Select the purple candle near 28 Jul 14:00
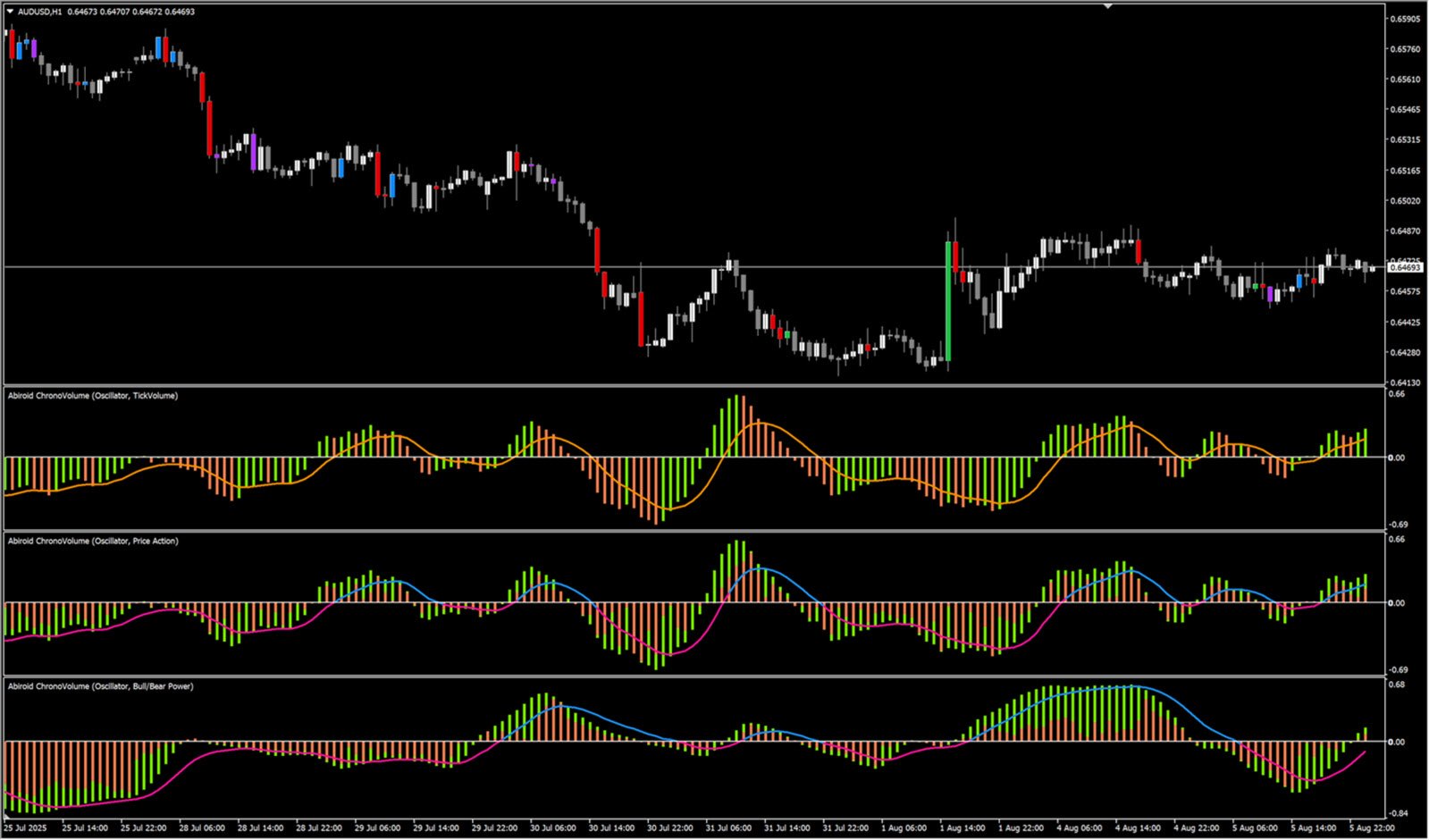1429x840 pixels. 254,151
